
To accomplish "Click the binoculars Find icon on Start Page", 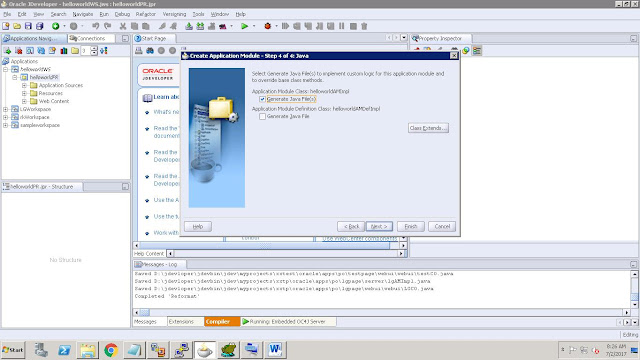I will (150, 50).
